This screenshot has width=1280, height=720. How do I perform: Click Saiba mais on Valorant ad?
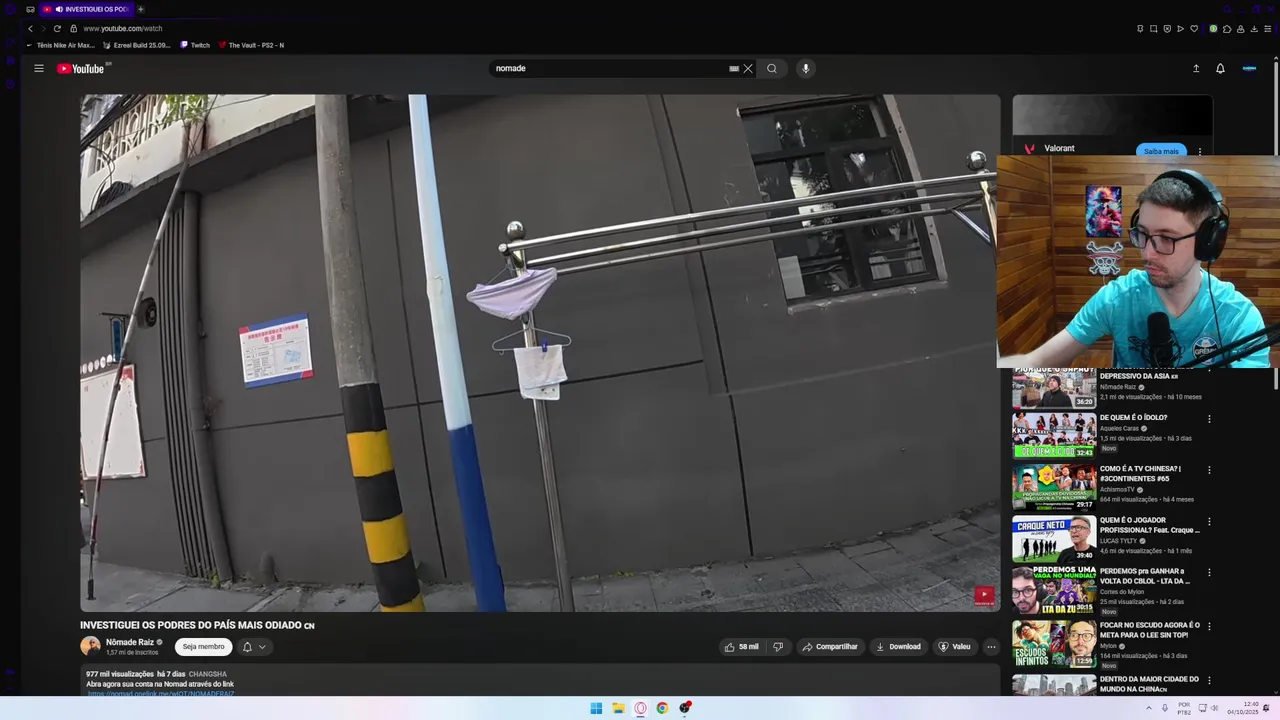click(x=1161, y=151)
